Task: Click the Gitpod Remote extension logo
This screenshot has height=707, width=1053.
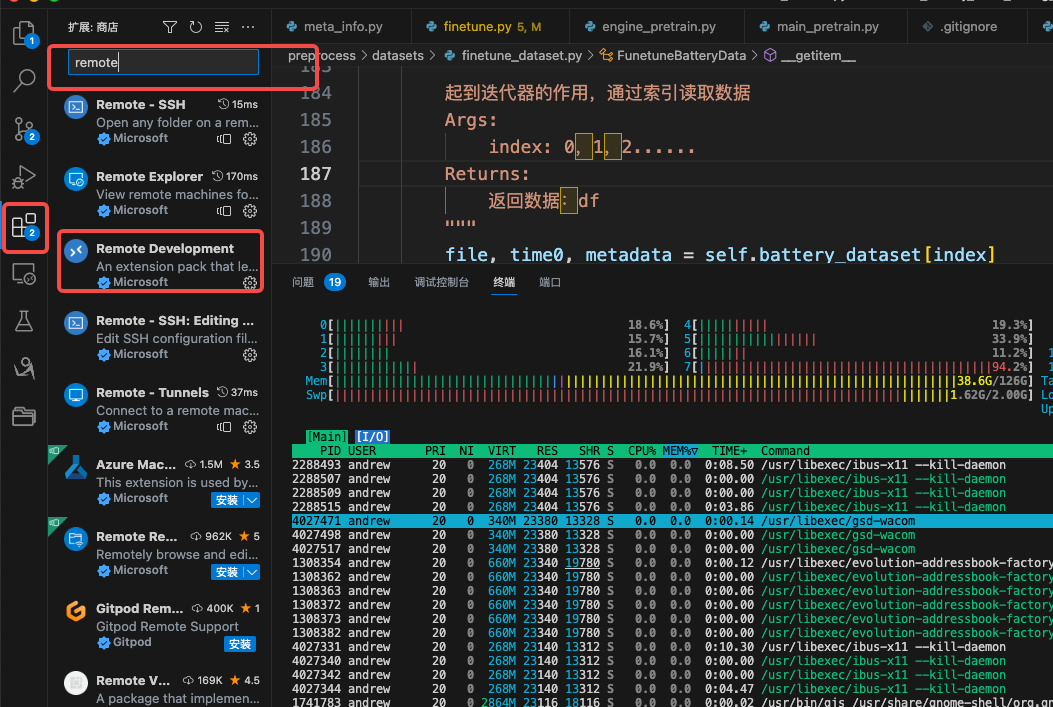Action: tap(76, 611)
